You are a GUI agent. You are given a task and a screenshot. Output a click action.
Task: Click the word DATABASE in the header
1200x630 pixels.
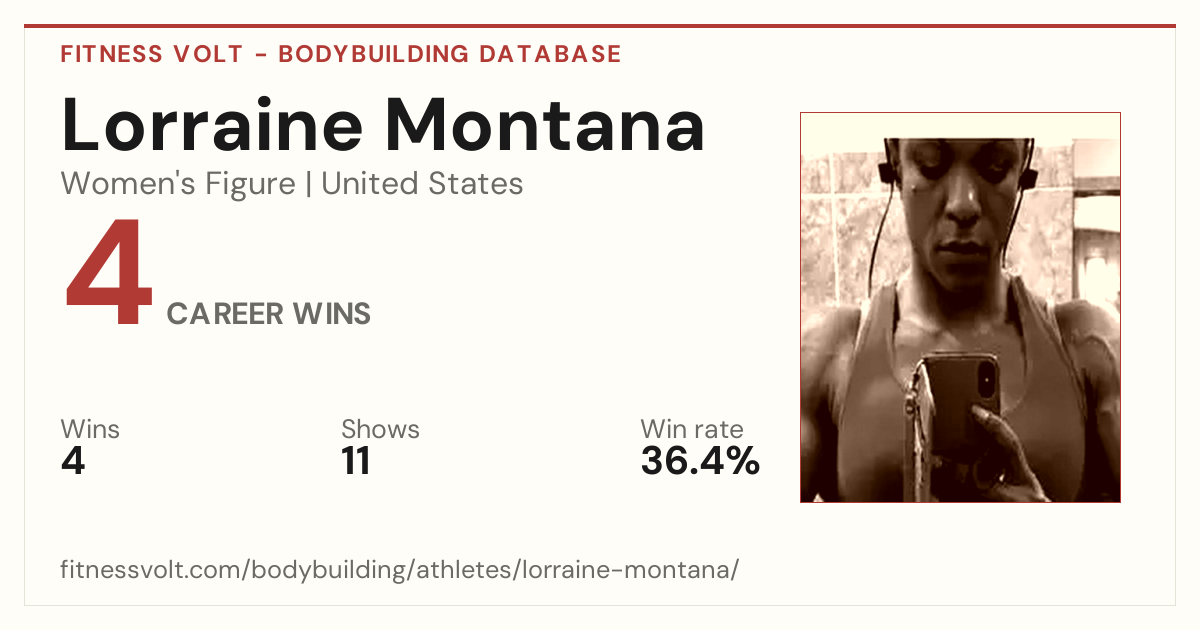pyautogui.click(x=550, y=54)
